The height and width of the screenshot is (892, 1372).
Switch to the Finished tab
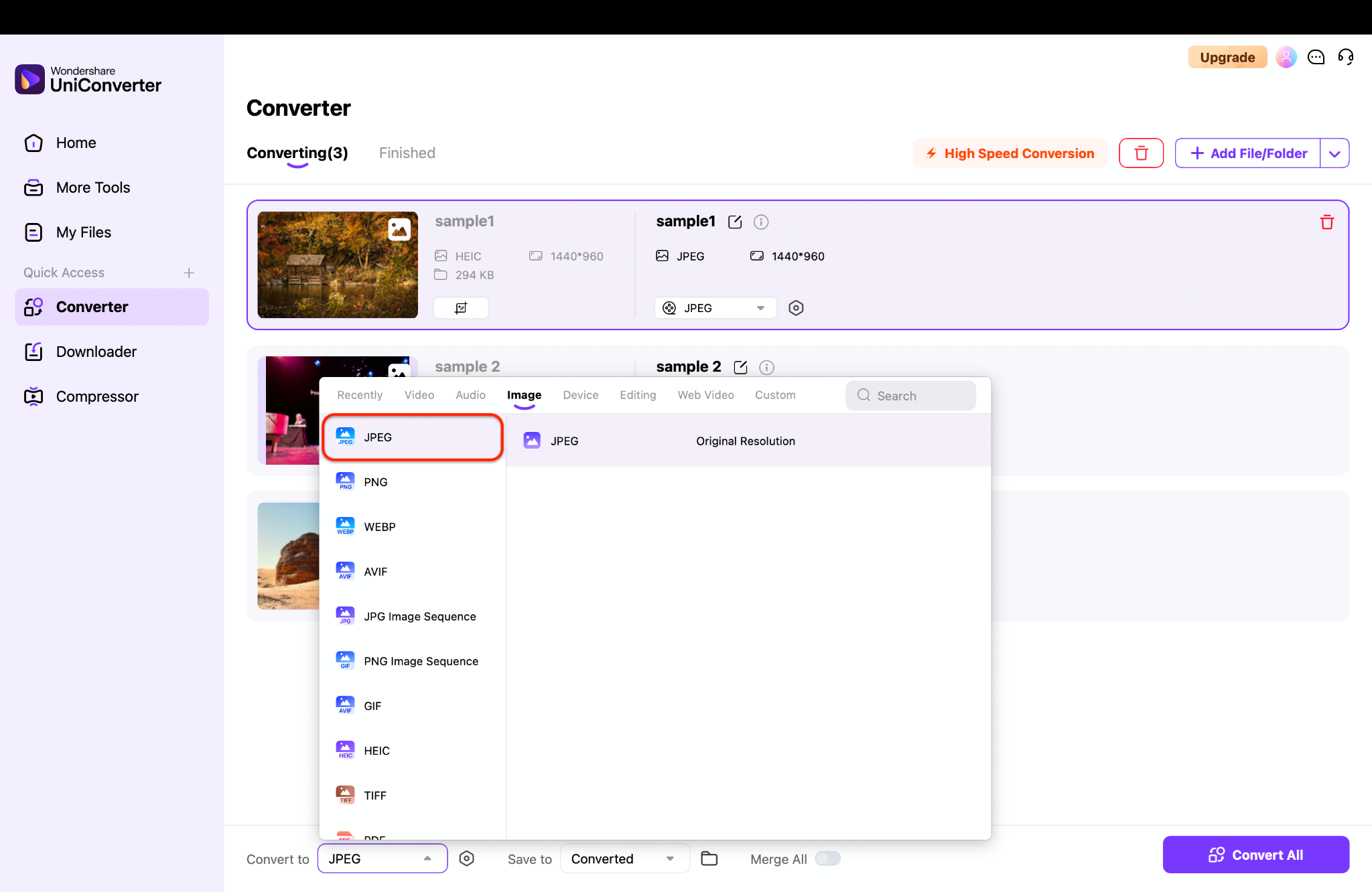click(x=407, y=153)
